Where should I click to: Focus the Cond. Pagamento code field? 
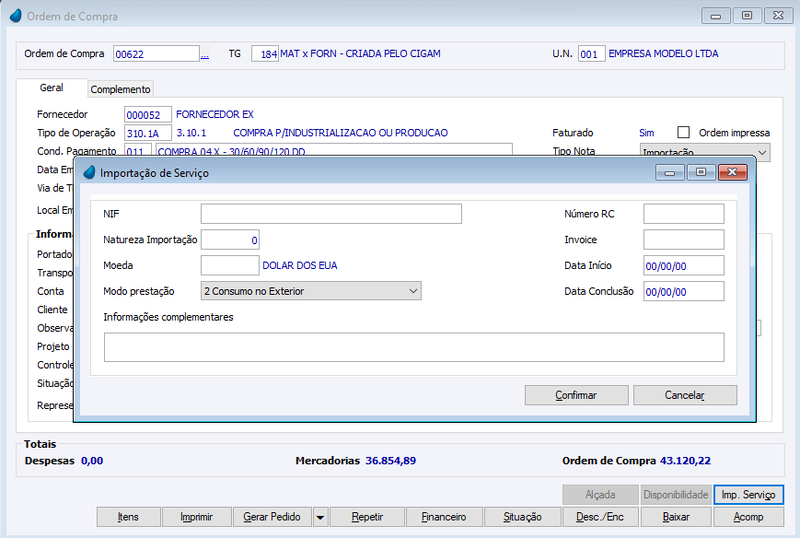pyautogui.click(x=138, y=150)
